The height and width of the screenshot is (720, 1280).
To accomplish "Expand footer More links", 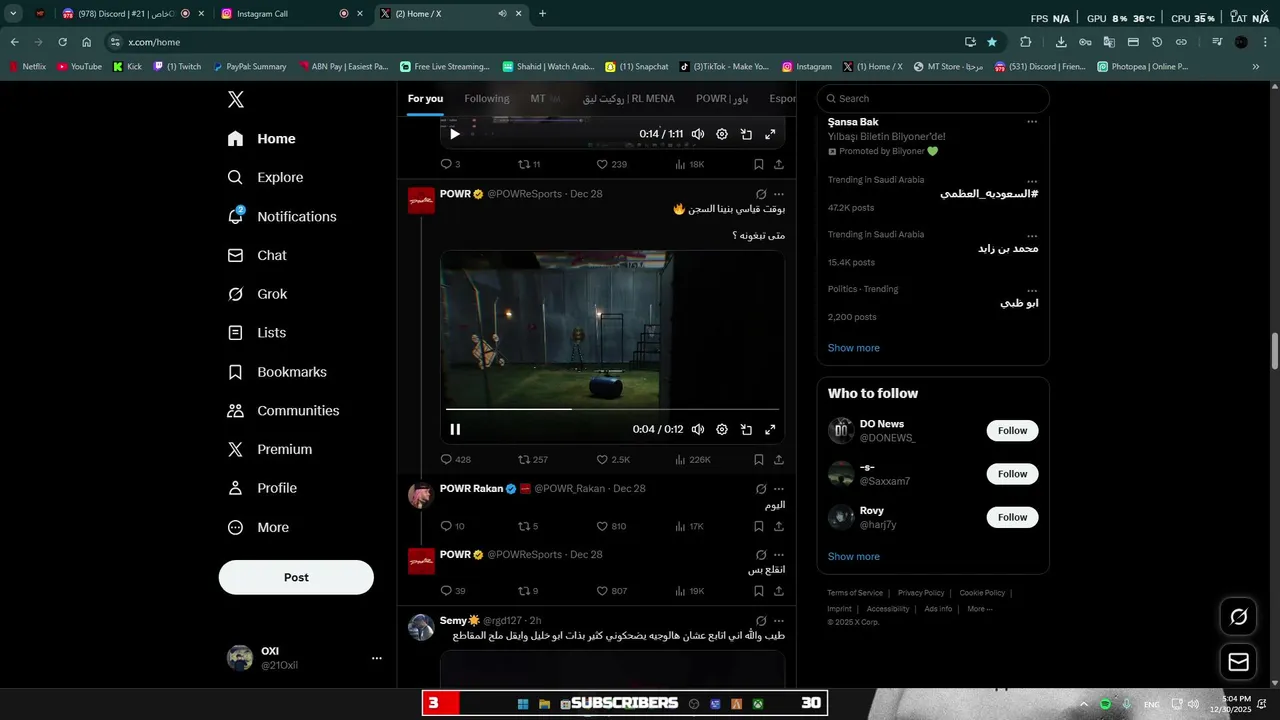I will point(979,609).
